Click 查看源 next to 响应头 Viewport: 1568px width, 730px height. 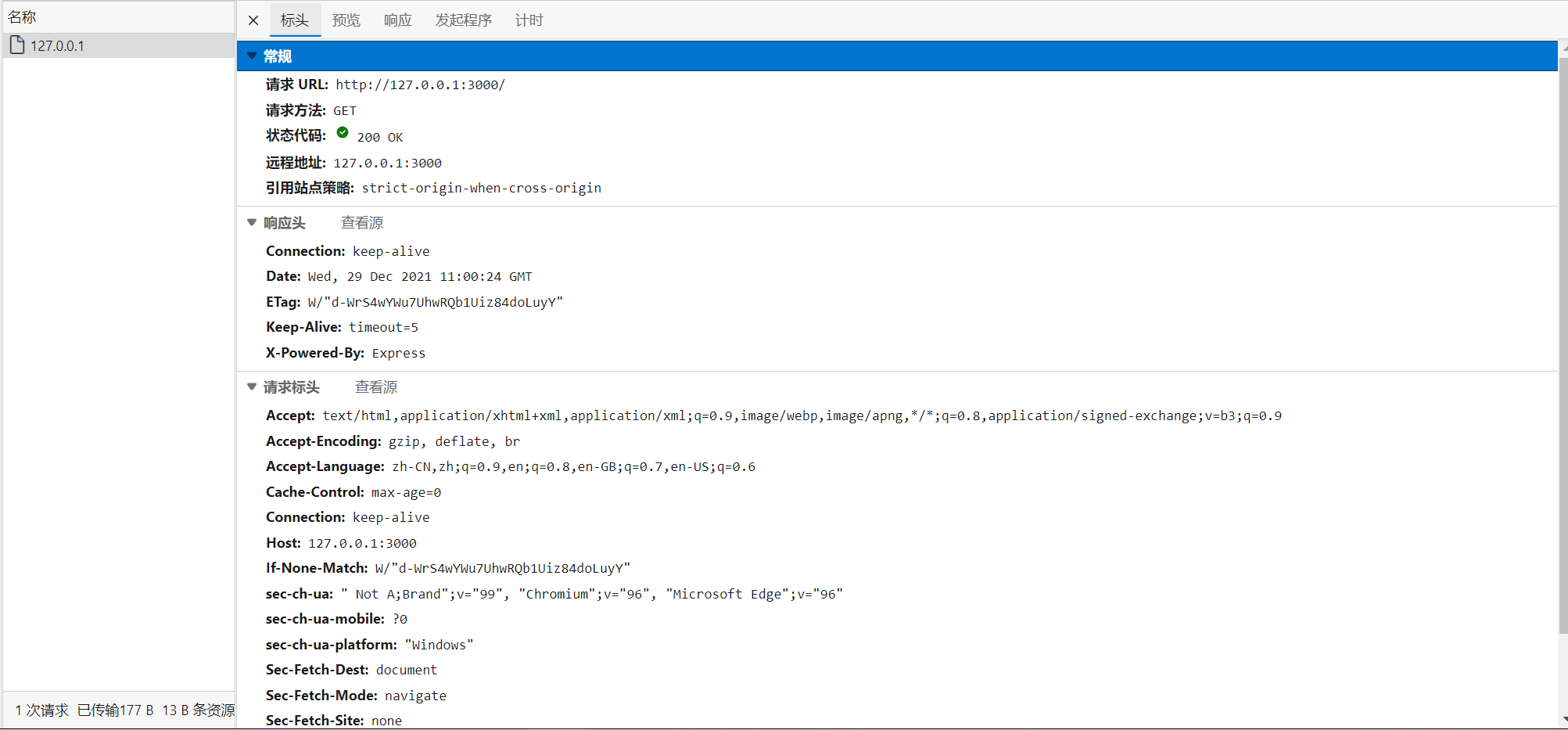(361, 222)
